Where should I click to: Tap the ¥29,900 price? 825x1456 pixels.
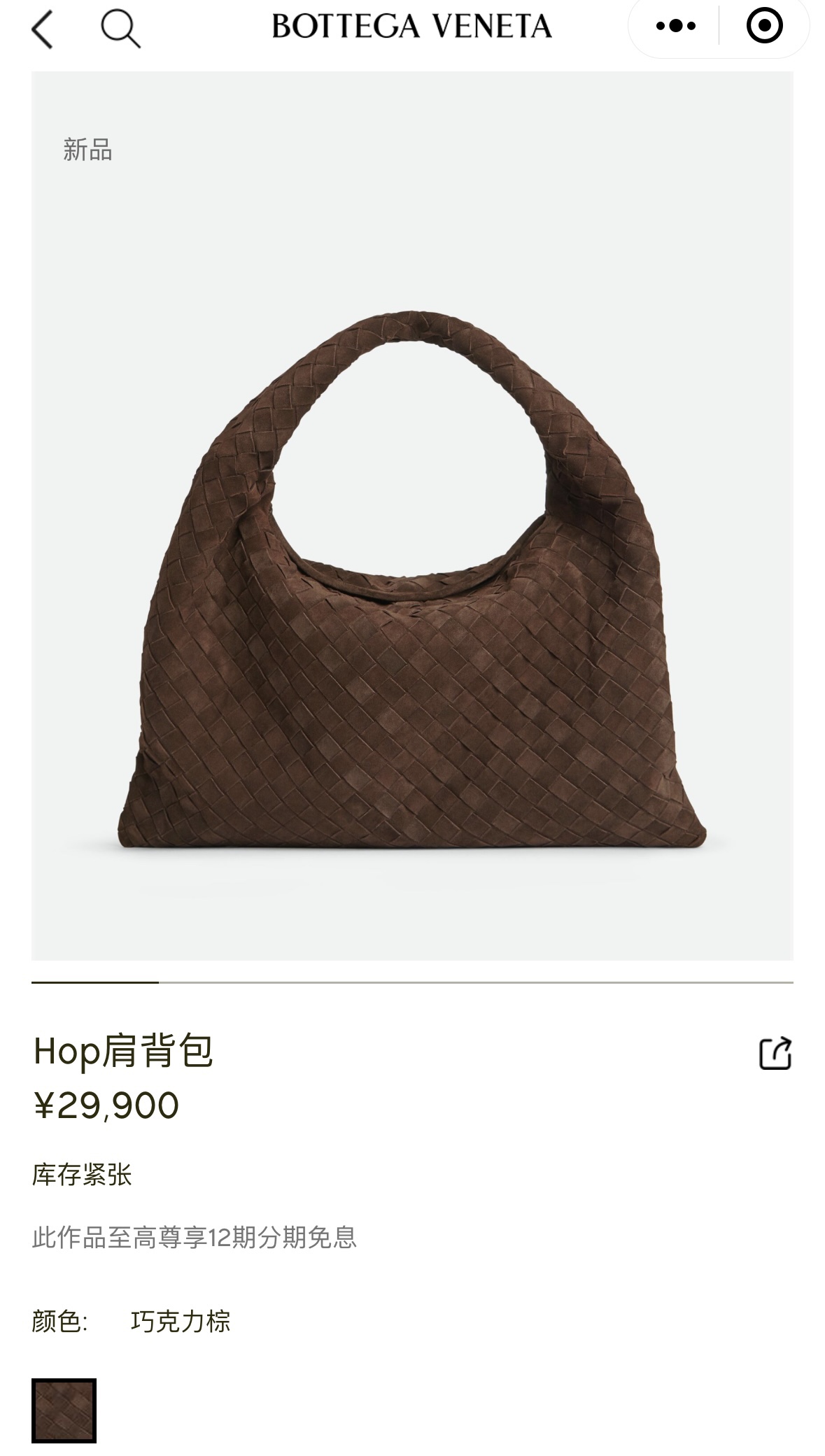coord(106,1105)
